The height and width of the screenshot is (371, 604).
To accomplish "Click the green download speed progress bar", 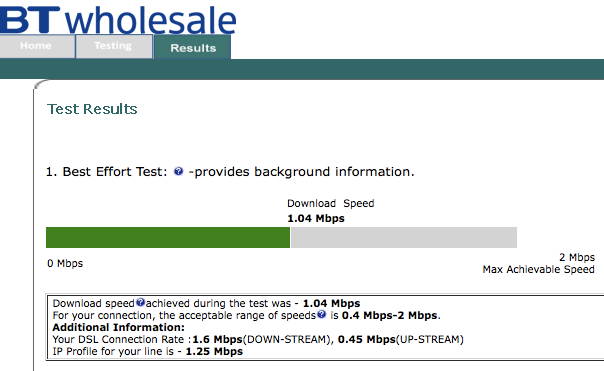I will tap(168, 237).
